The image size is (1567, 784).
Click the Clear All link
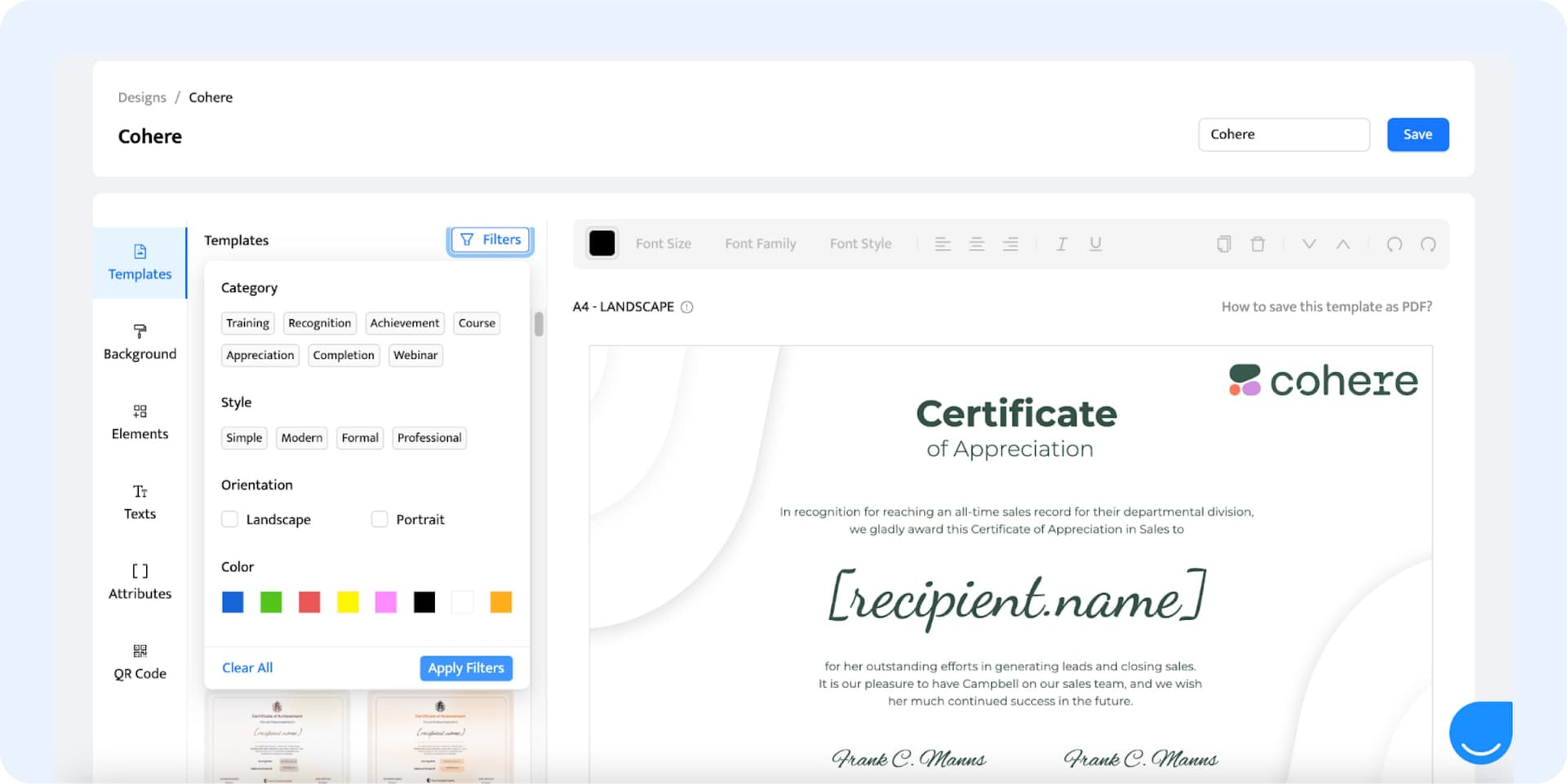click(x=247, y=668)
